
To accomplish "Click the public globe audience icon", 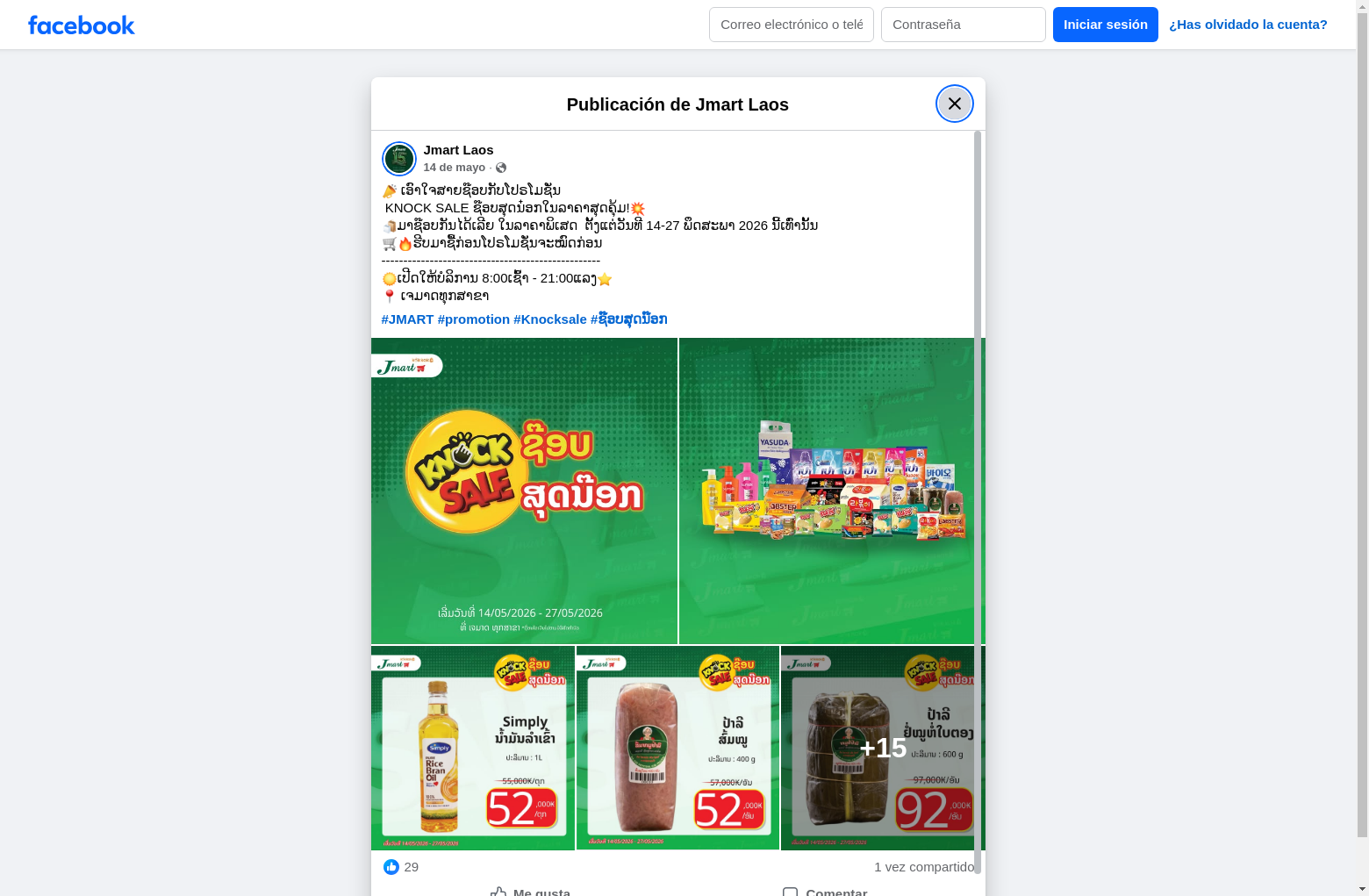I will 501,168.
